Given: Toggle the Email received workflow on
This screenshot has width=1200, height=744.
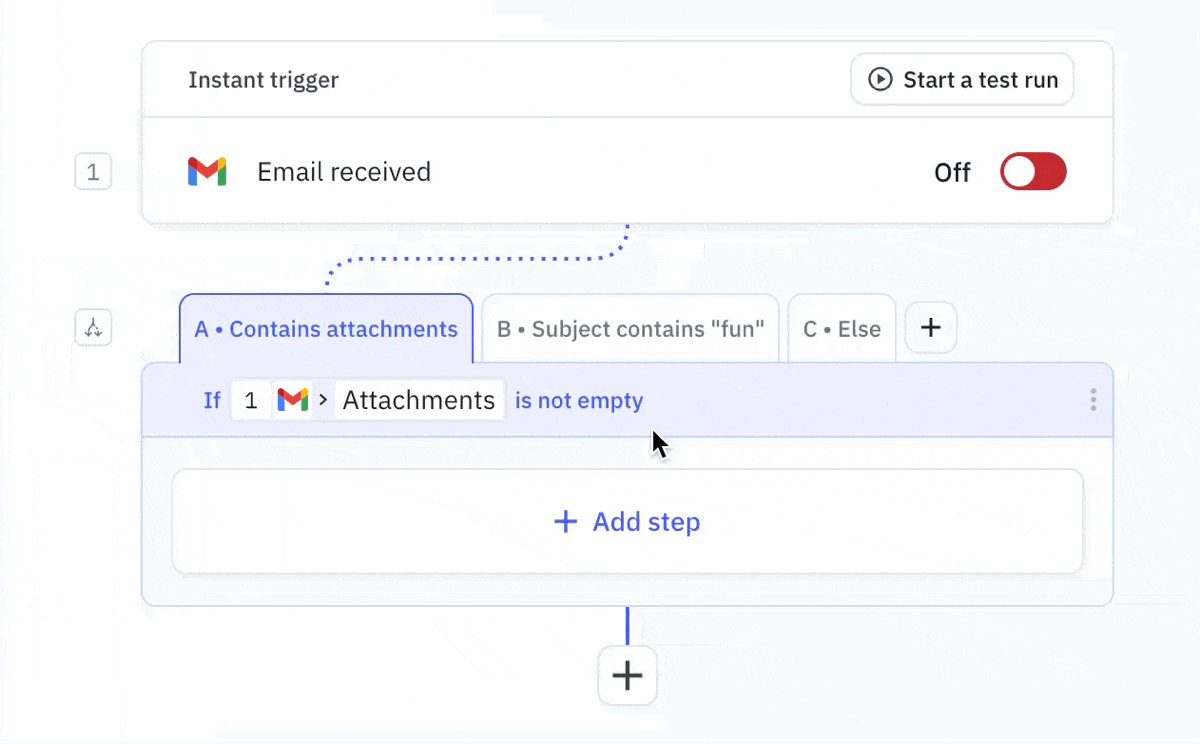Looking at the screenshot, I should click(1032, 171).
